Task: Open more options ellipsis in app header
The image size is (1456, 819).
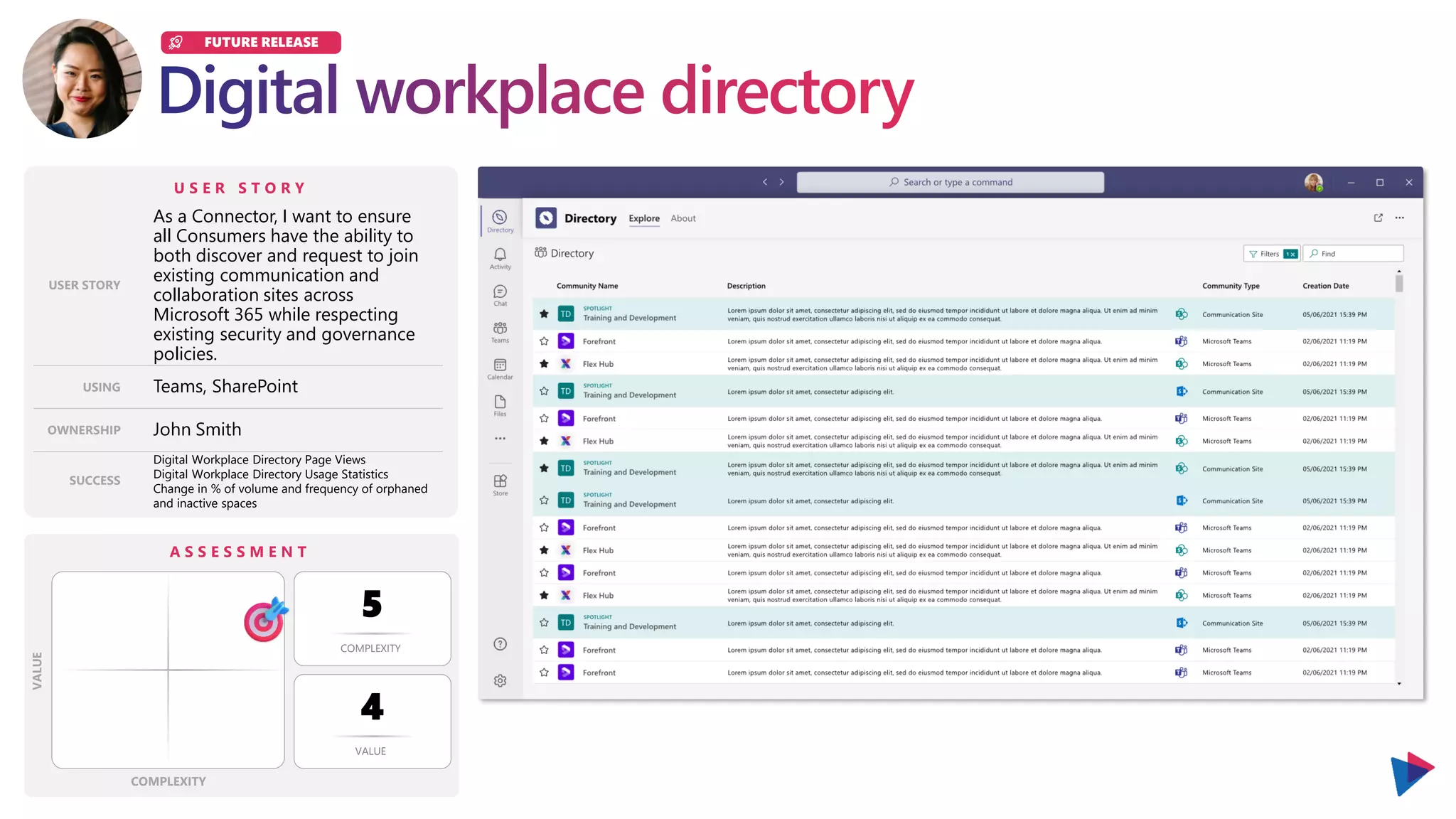Action: pos(1399,218)
